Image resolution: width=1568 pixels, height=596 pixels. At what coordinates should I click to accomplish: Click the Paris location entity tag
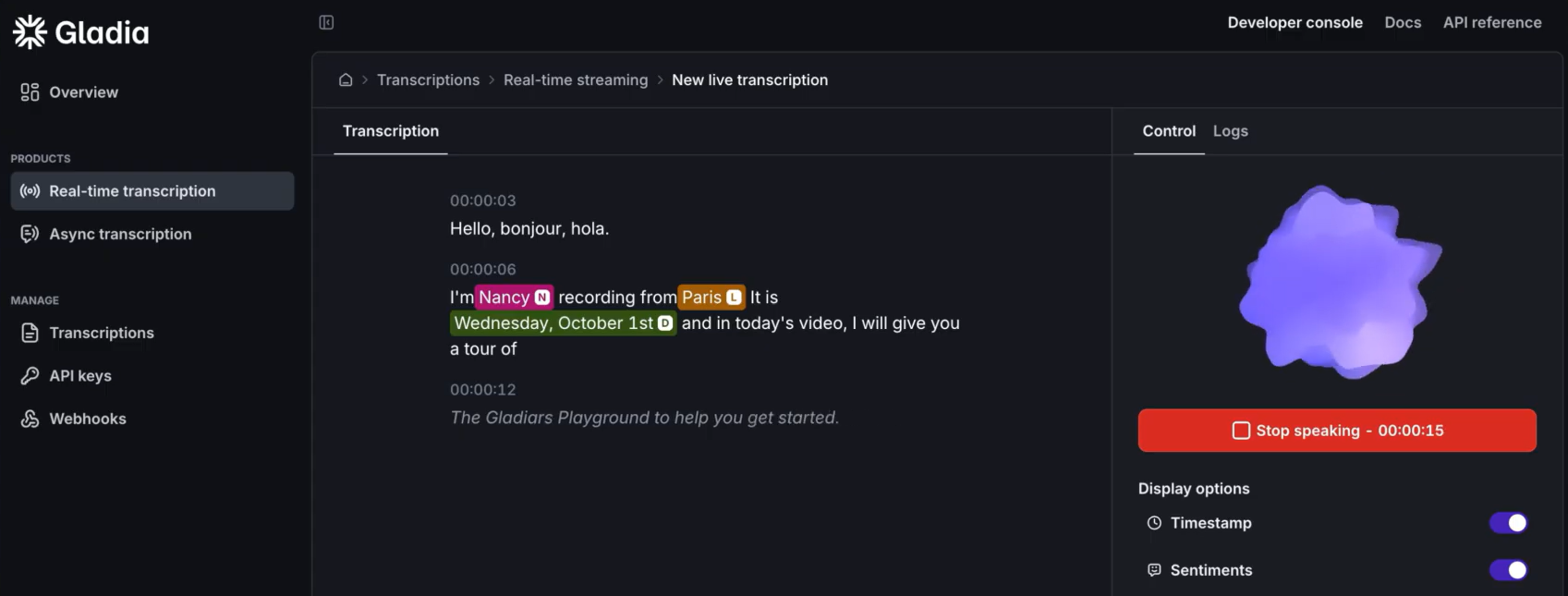[x=711, y=297]
